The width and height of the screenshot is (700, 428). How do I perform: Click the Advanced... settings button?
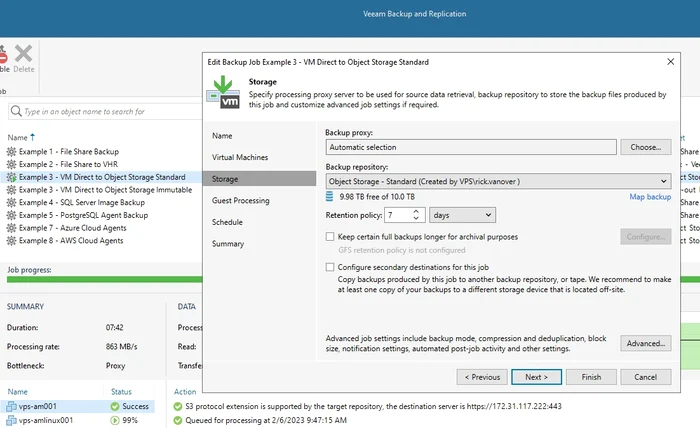[646, 343]
